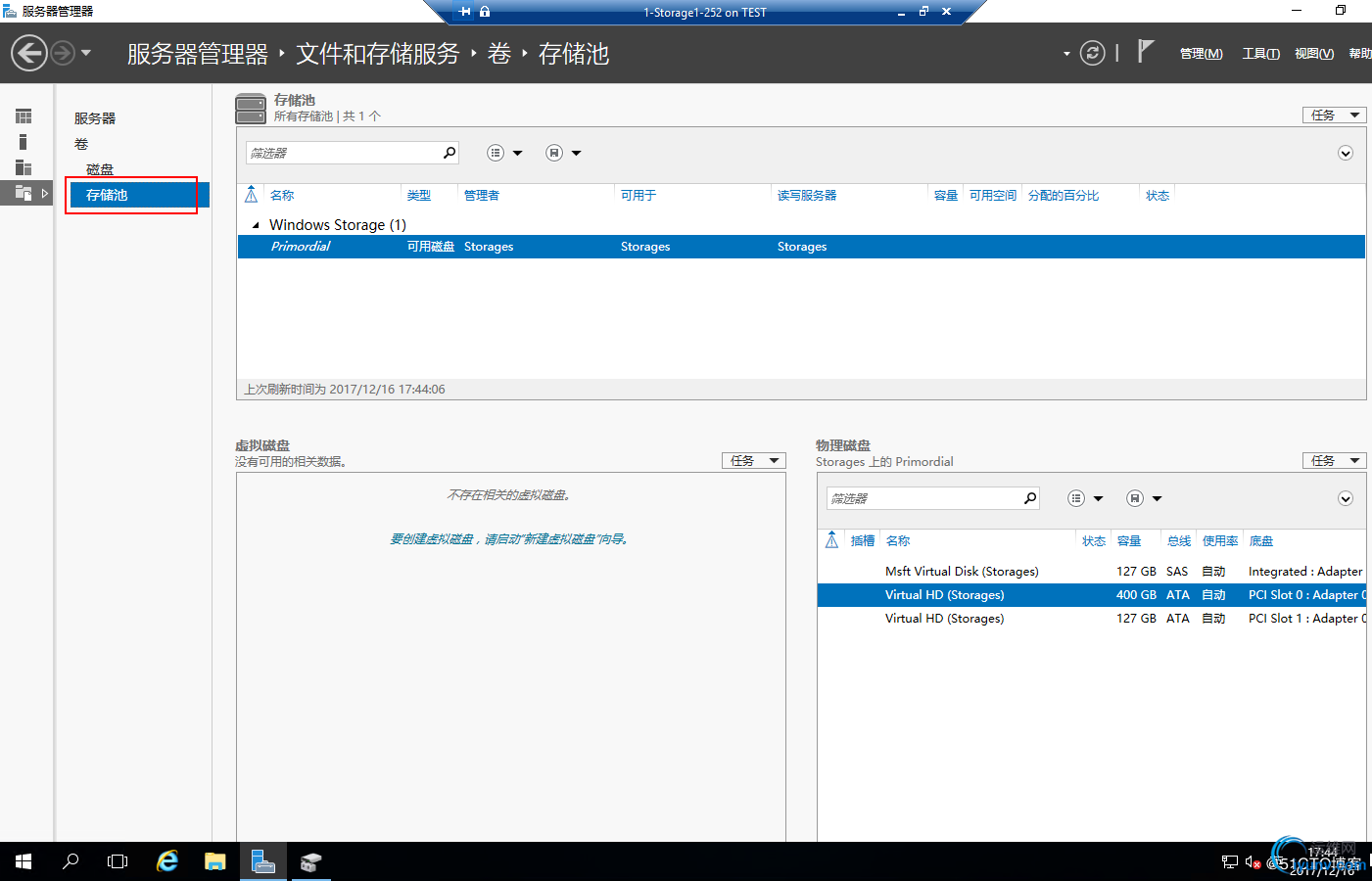Select Msft Virtual Disk (Storages) row
Screen dimensions: 1372x881
pos(1092,572)
